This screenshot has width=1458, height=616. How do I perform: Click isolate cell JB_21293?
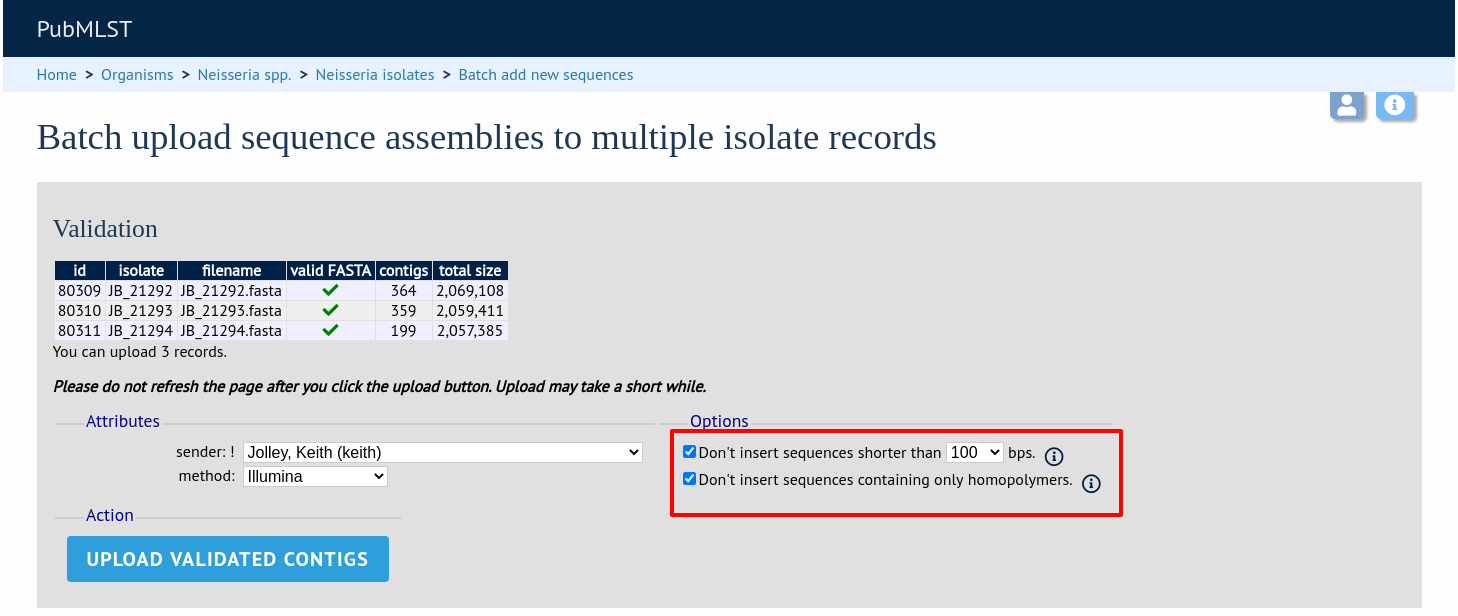click(x=141, y=310)
